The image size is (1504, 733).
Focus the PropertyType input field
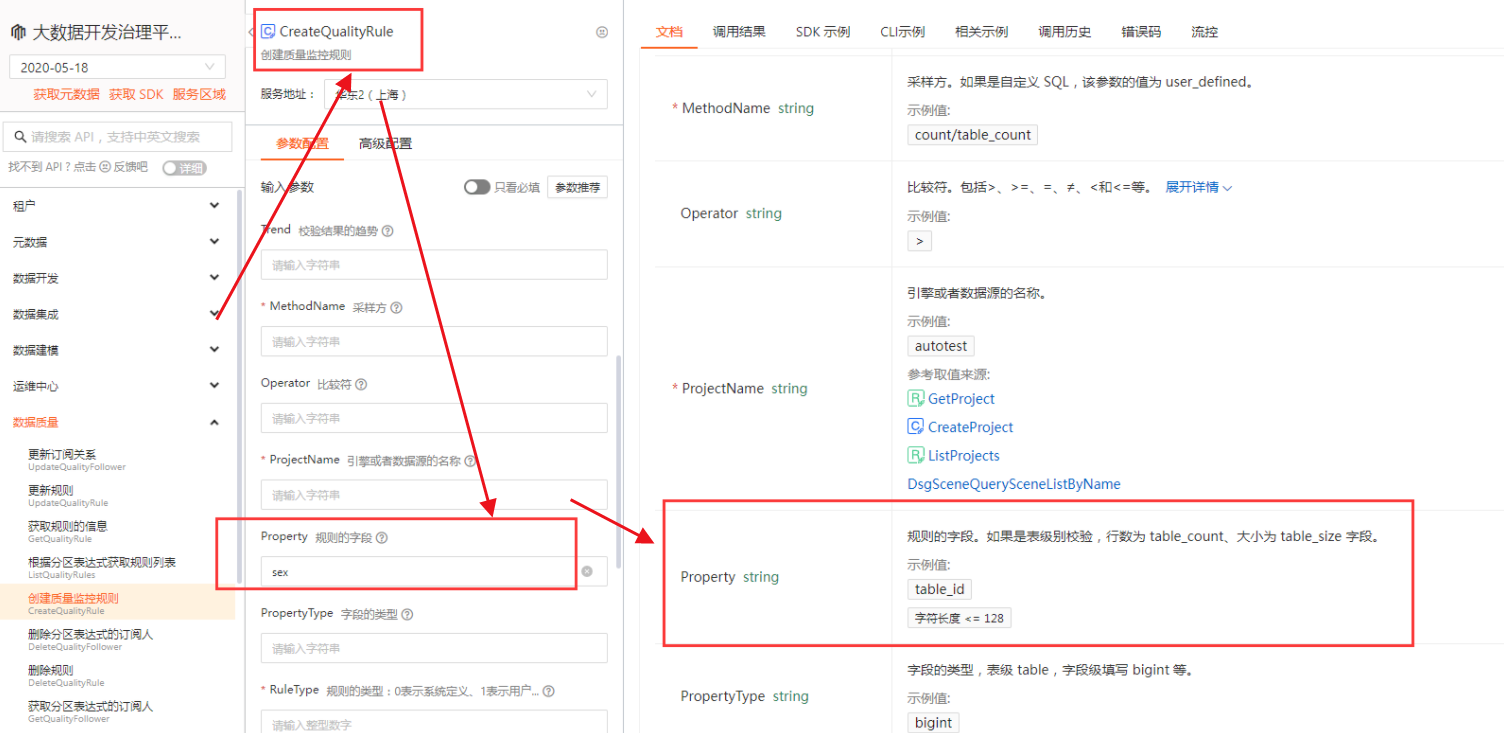pyautogui.click(x=434, y=648)
